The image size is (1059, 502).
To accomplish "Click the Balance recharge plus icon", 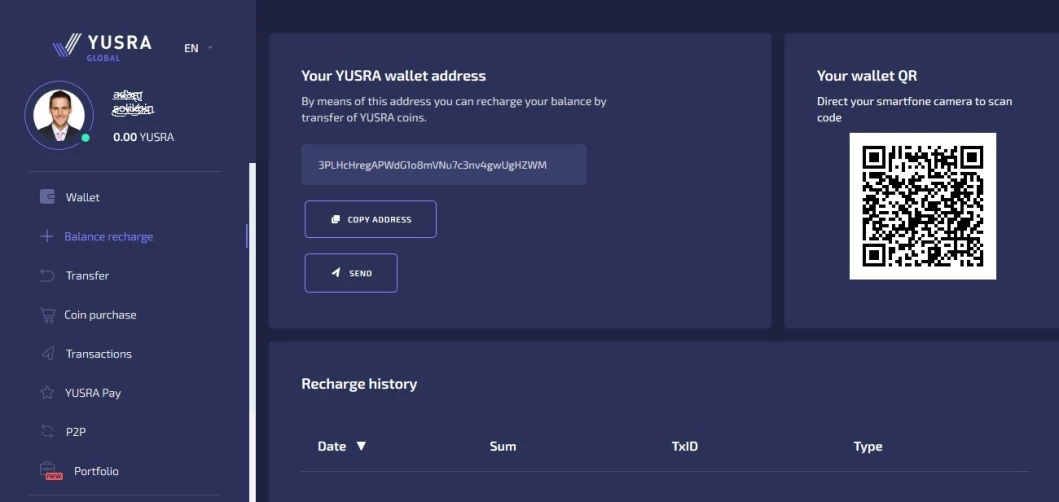I will [x=46, y=237].
